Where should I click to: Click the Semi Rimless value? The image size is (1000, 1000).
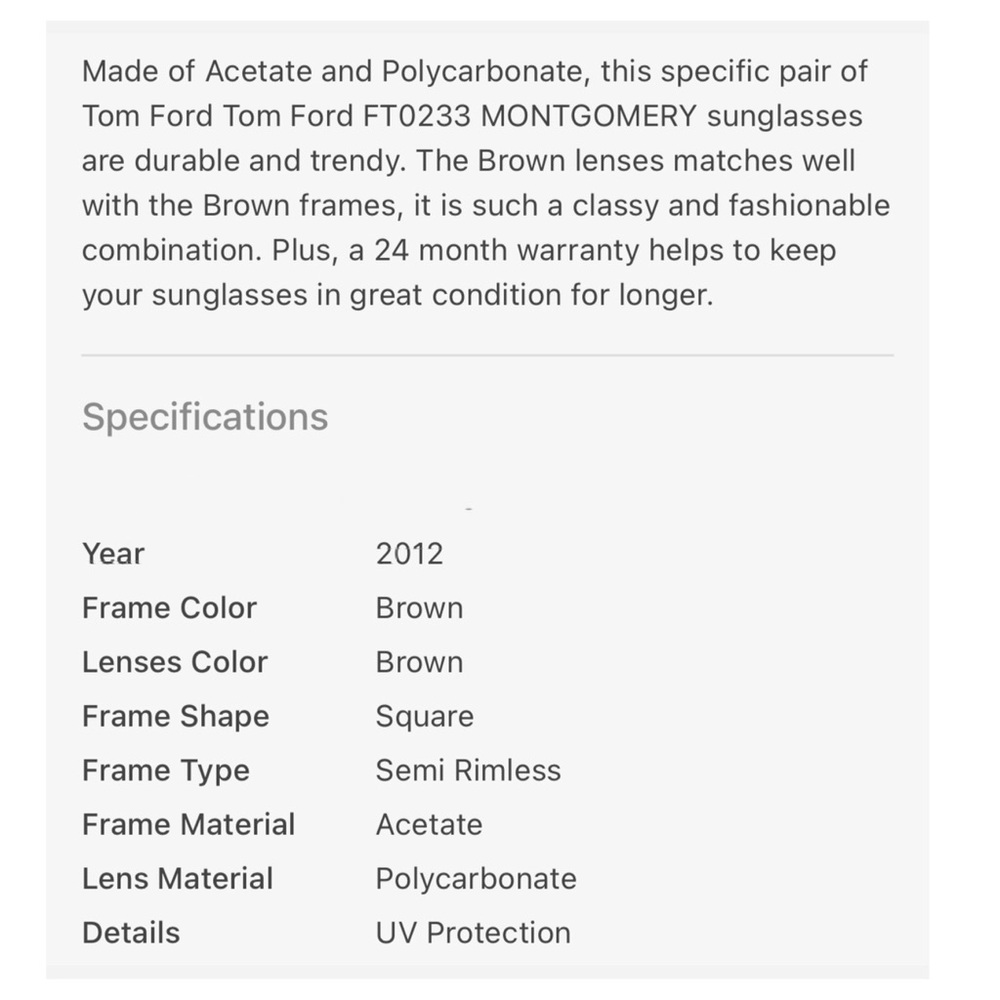(x=468, y=770)
